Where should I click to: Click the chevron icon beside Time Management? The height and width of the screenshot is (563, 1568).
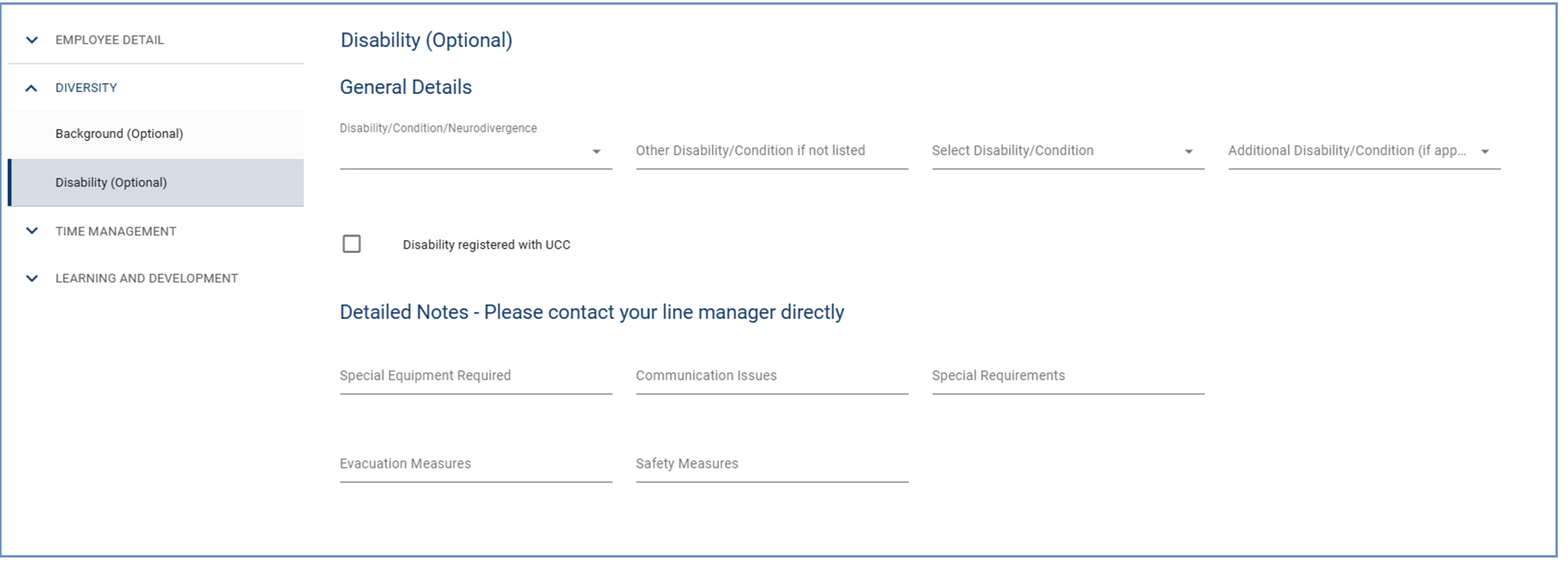click(31, 231)
